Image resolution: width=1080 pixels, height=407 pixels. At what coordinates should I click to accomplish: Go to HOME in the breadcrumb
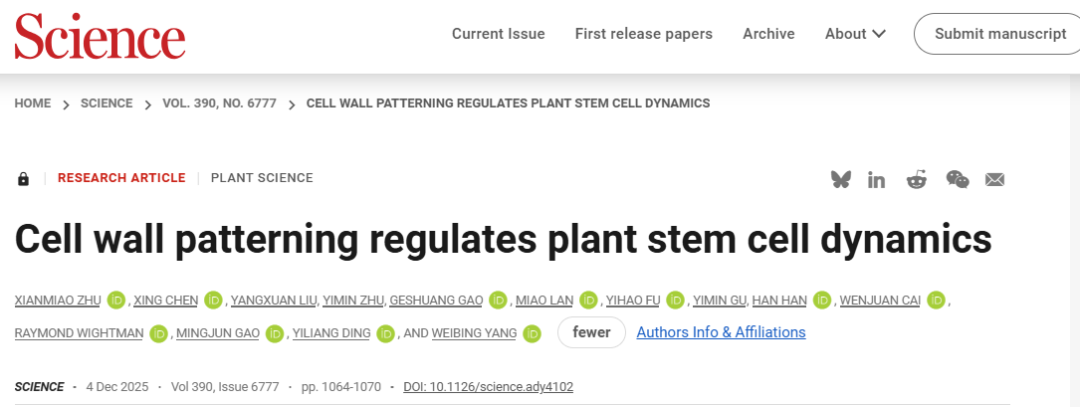point(32,103)
